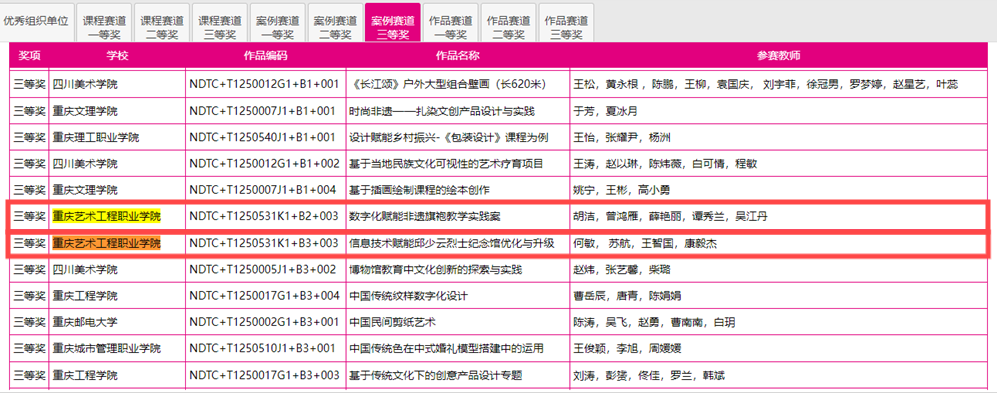Click the orange-highlighted 重庆艺术工程职业学院 cell
This screenshot has width=997, height=393.
click(x=106, y=243)
